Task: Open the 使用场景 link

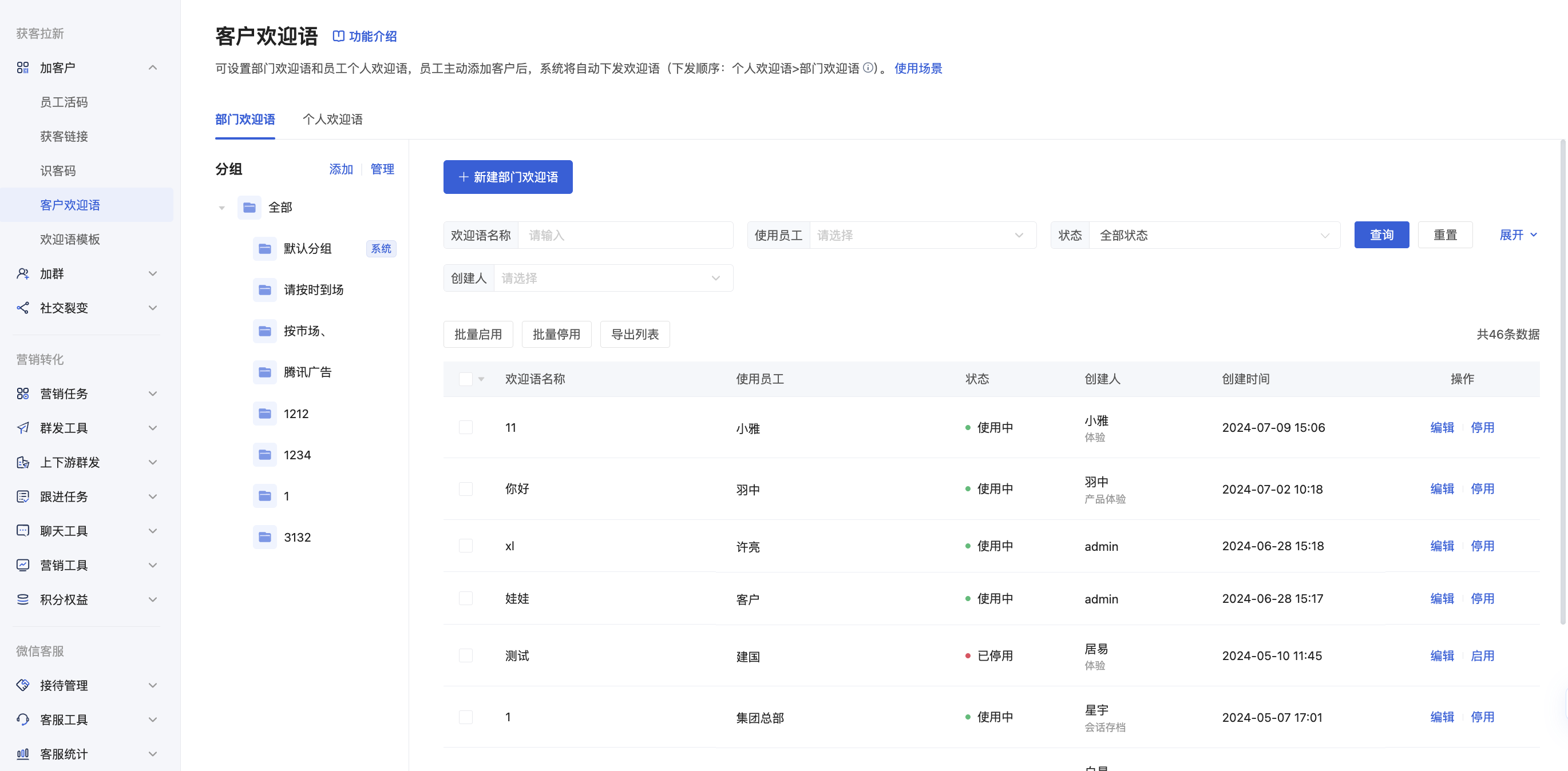Action: pos(918,68)
